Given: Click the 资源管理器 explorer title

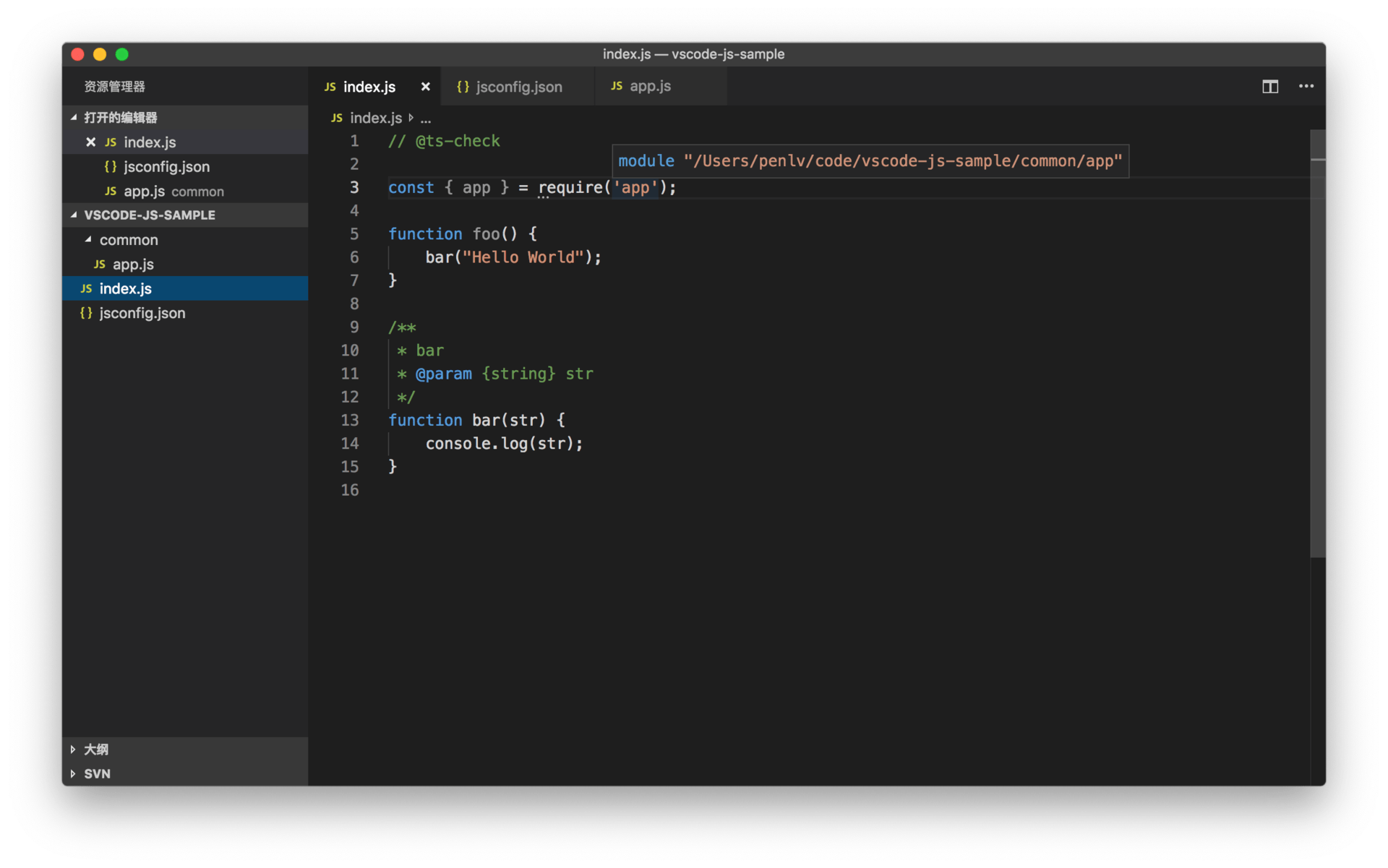Looking at the screenshot, I should pos(114,87).
